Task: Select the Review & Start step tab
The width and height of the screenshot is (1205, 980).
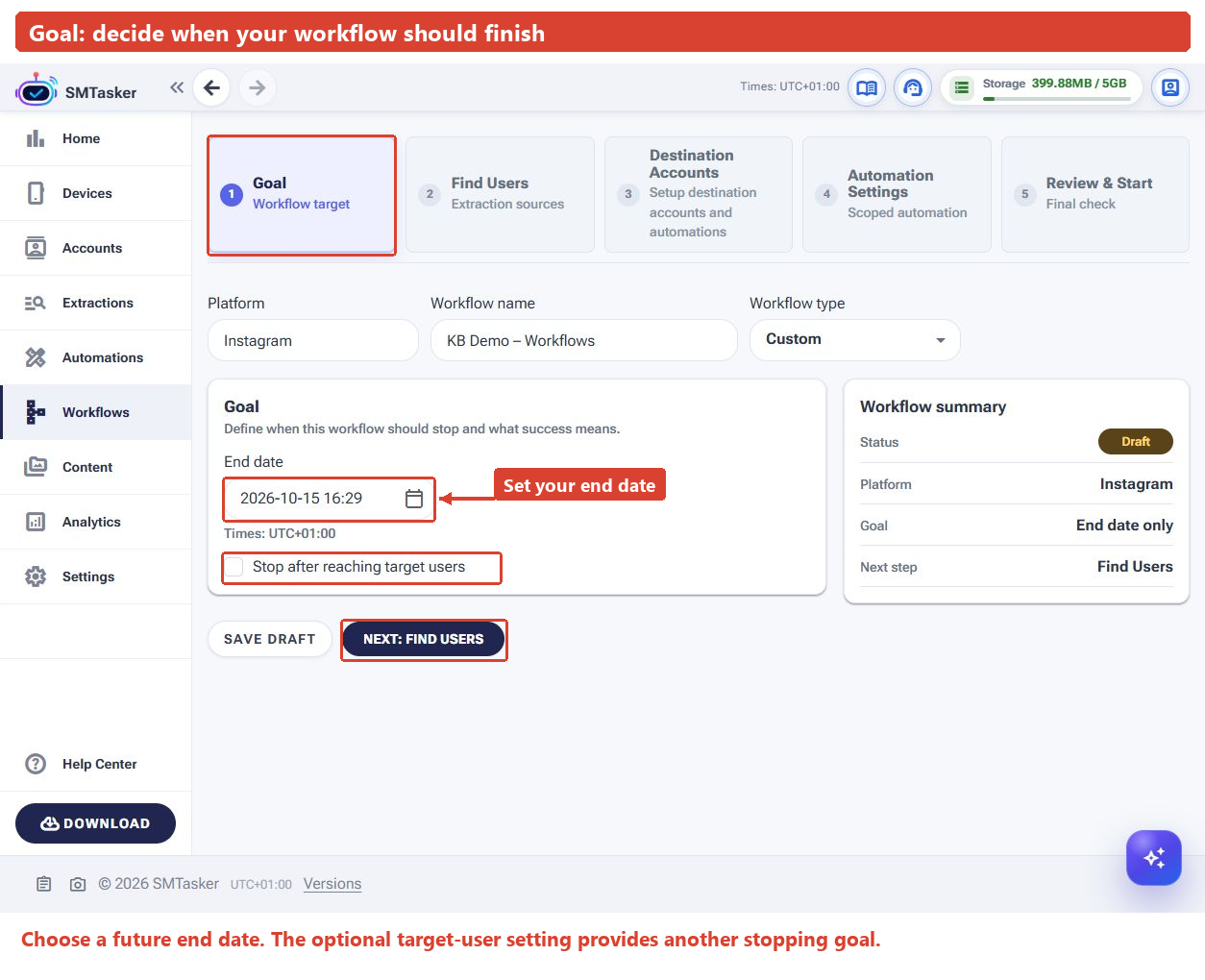Action: tap(1095, 194)
